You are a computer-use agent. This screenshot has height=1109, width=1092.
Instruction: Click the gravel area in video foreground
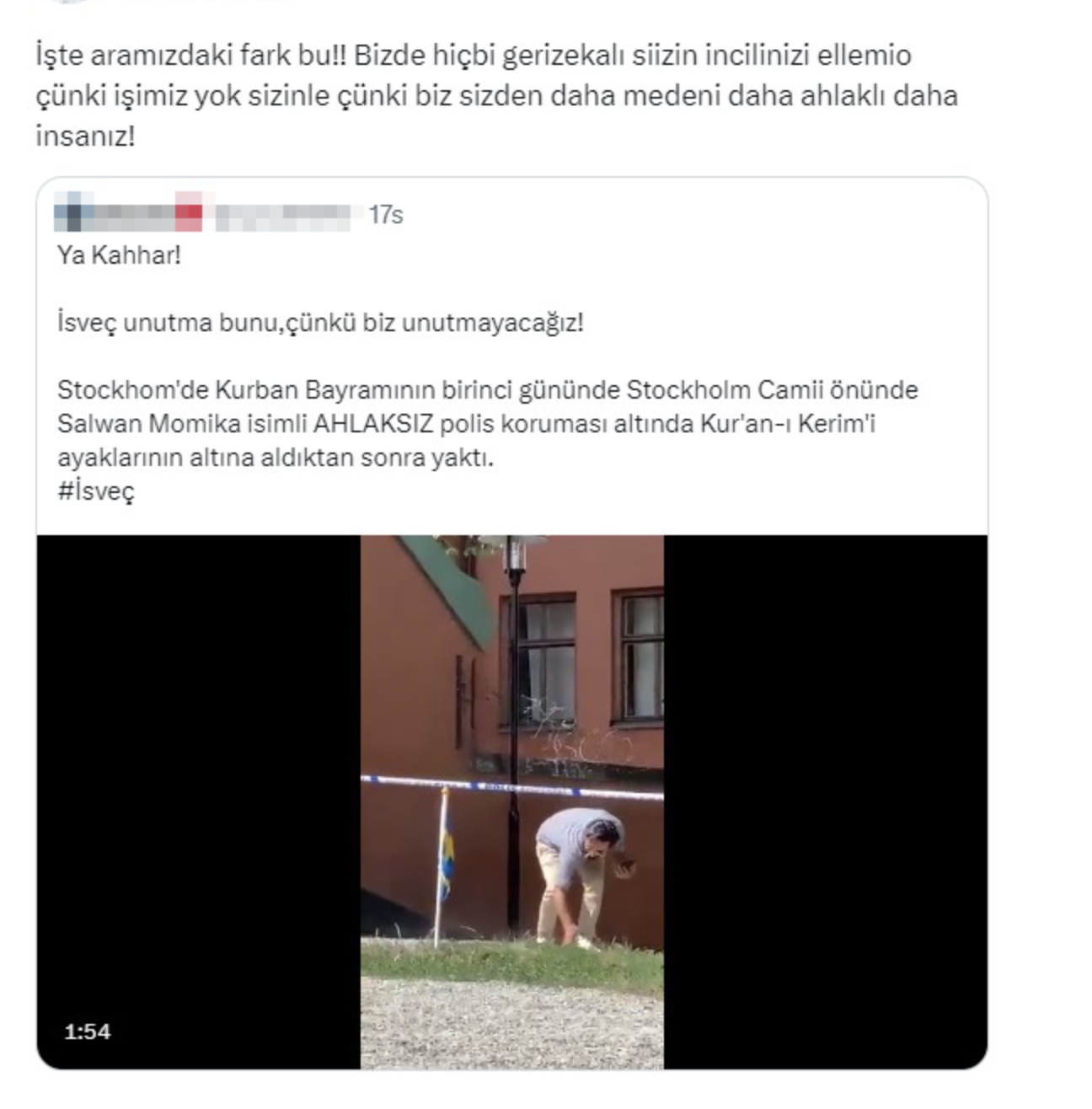tap(511, 1024)
